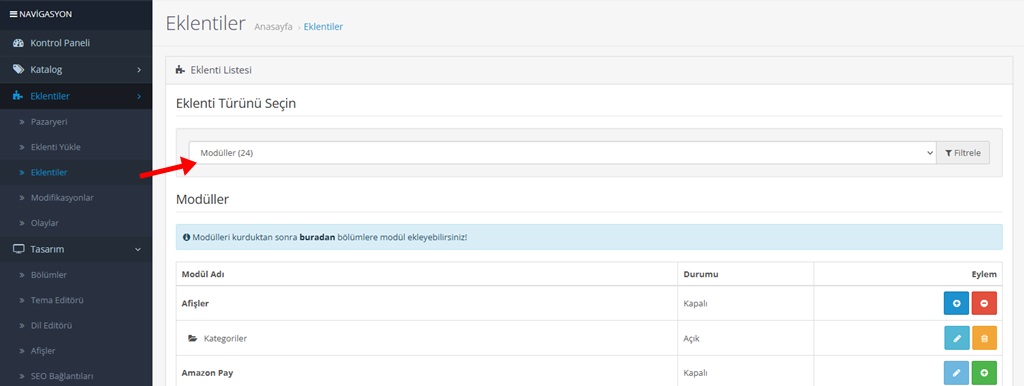Click the edit pencil icon for Kategoriler

tap(957, 338)
